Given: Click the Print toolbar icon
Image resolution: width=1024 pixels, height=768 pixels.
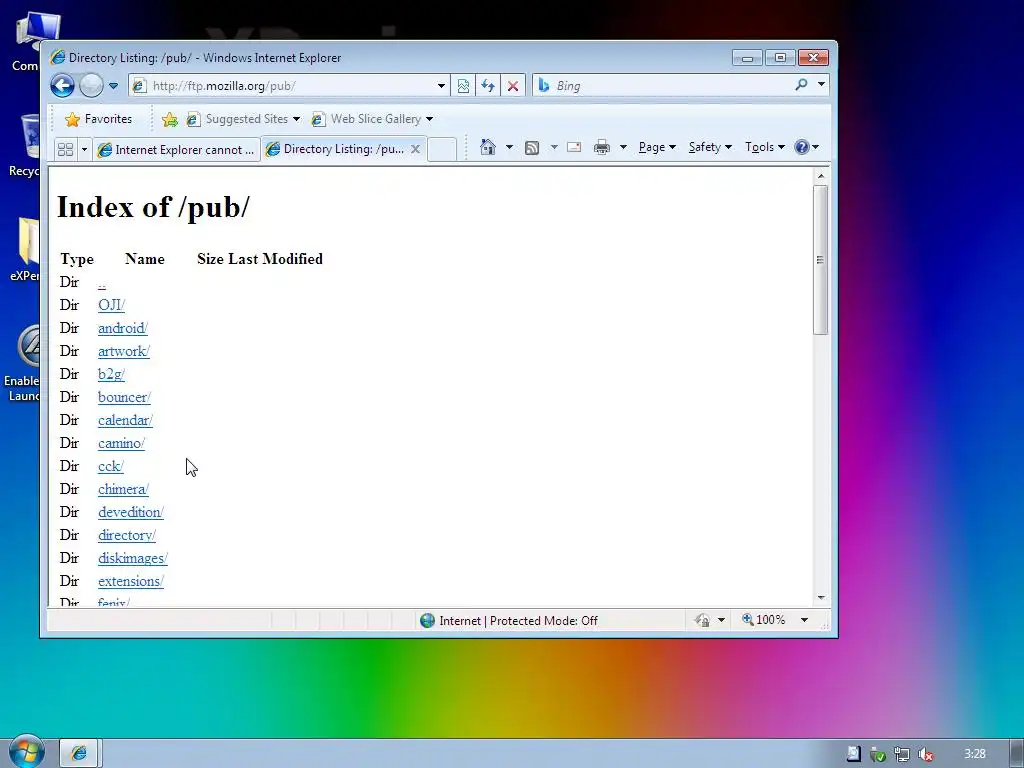Looking at the screenshot, I should click(601, 148).
